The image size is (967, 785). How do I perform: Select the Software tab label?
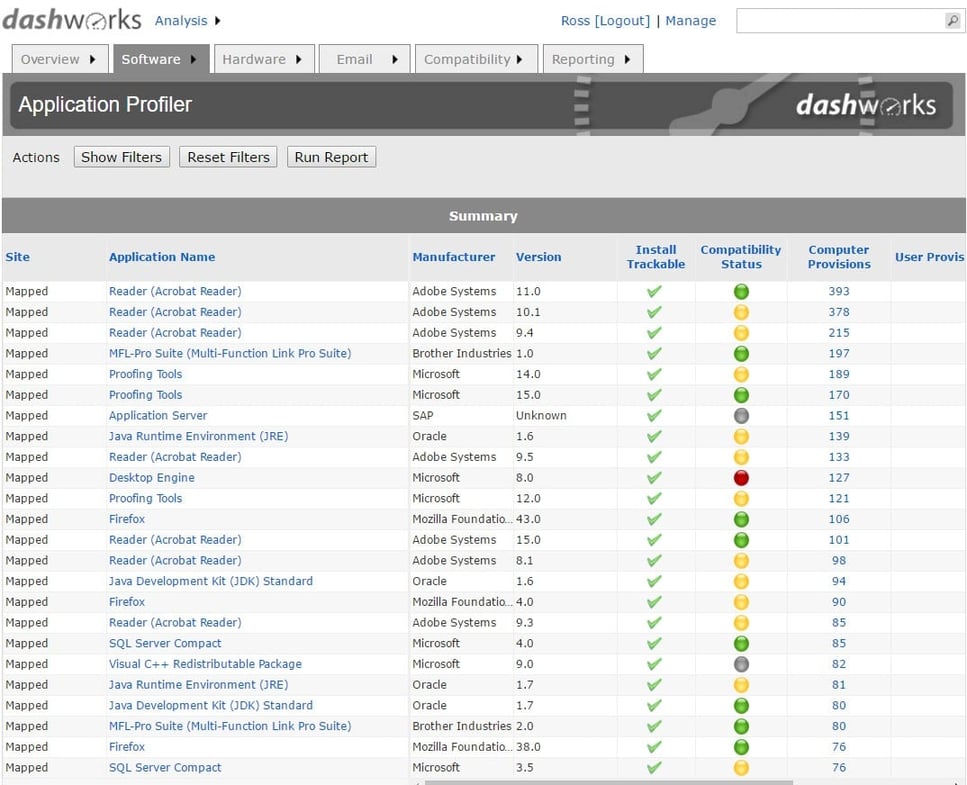point(151,59)
